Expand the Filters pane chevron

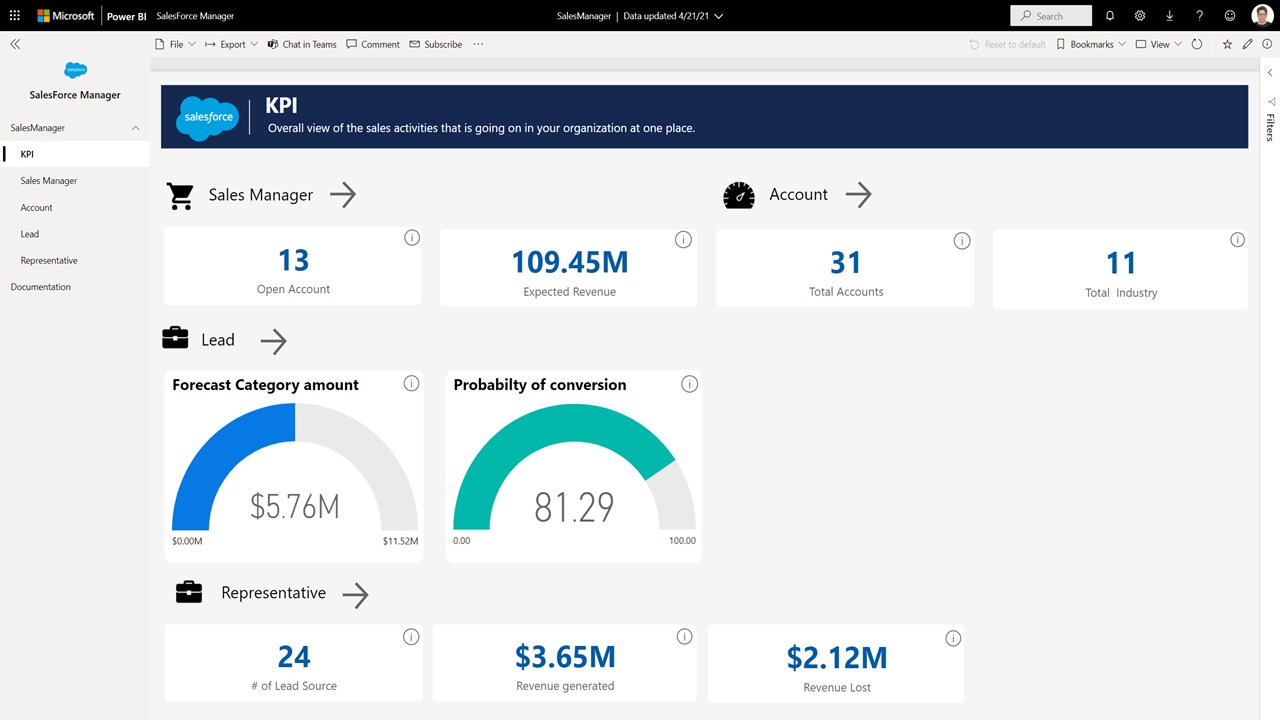coord(1270,73)
